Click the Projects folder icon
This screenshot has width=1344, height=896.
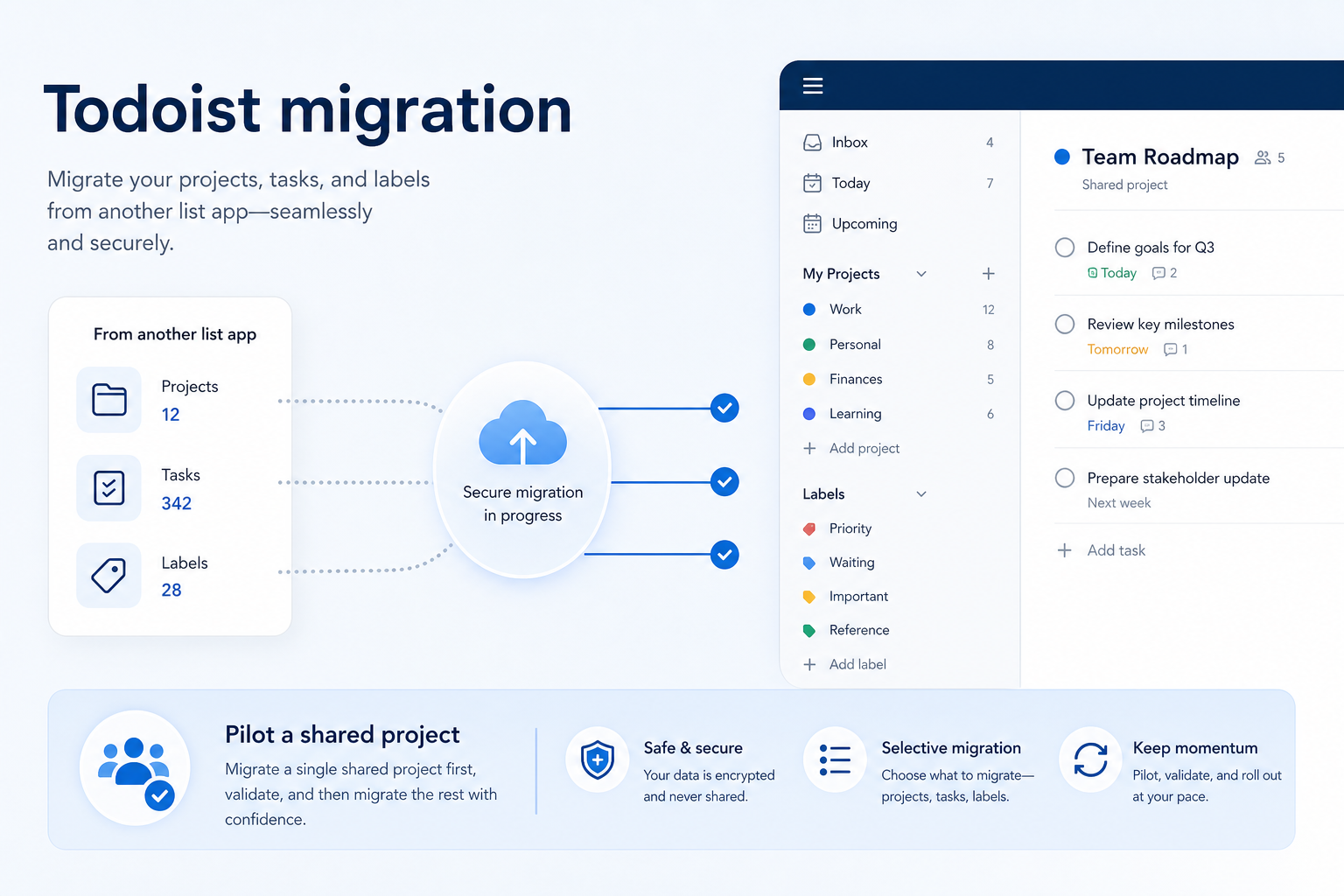(x=109, y=400)
